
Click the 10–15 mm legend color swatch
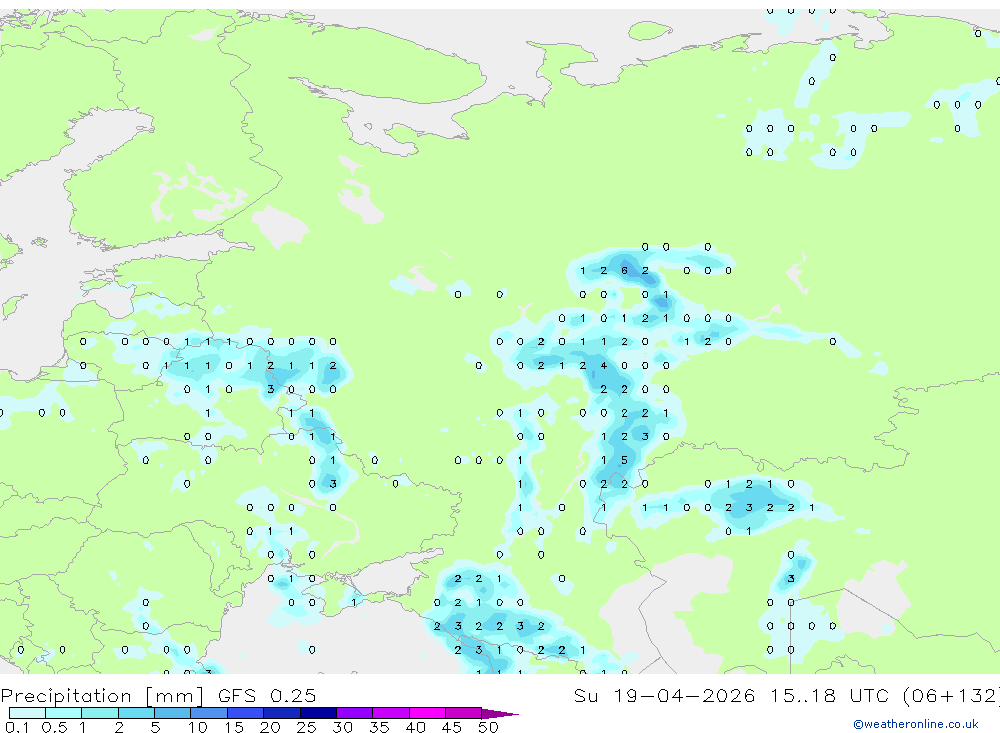pyautogui.click(x=209, y=713)
